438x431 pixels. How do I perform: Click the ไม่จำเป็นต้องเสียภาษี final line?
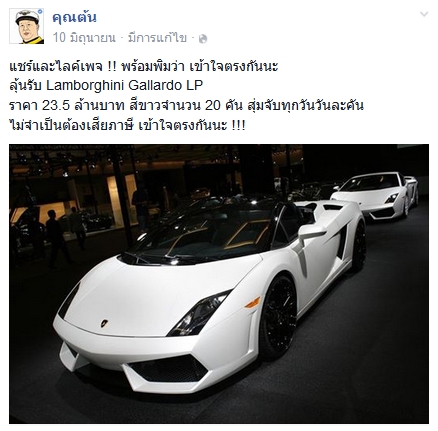[x=127, y=126]
